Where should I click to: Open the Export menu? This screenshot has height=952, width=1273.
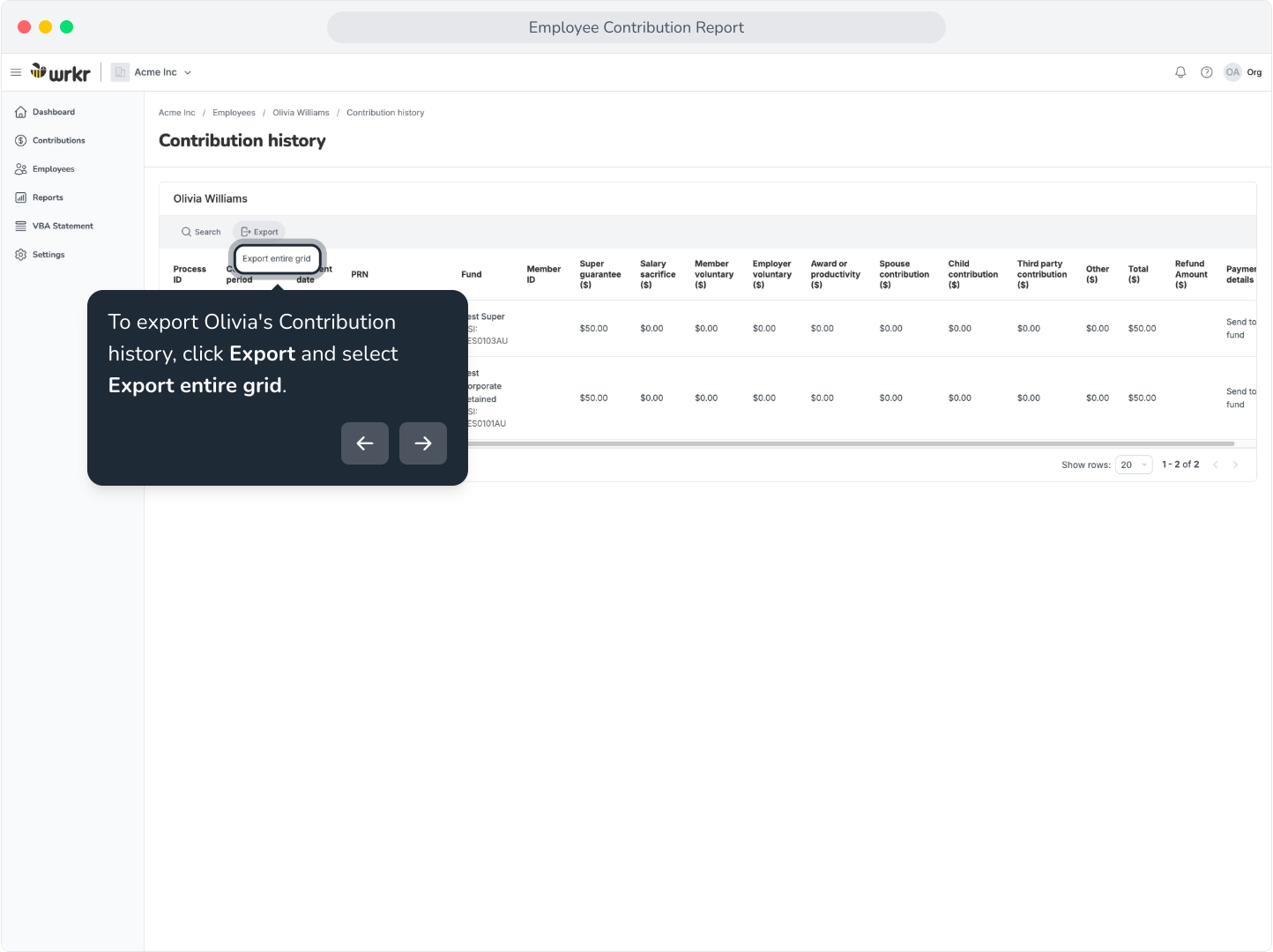tap(259, 232)
